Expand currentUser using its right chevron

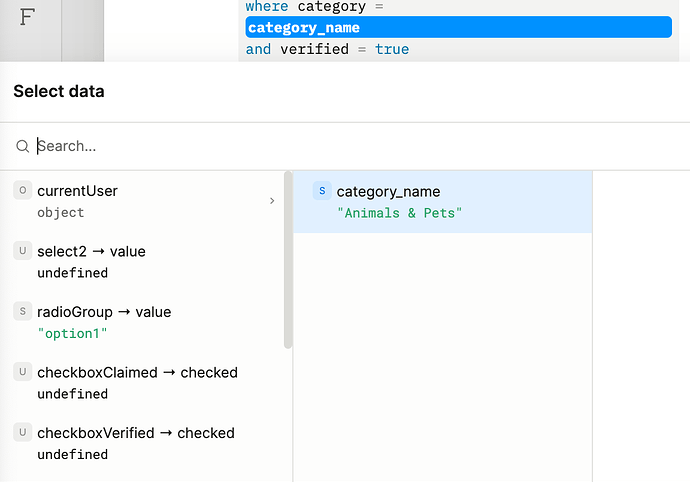[x=272, y=201]
